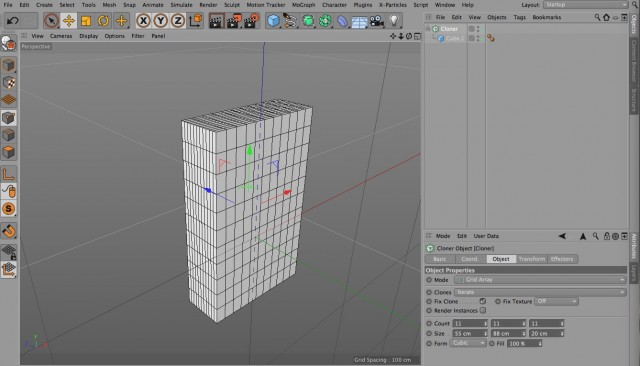This screenshot has width=640, height=366.
Task: Activate the Move tool
Action: 69,20
